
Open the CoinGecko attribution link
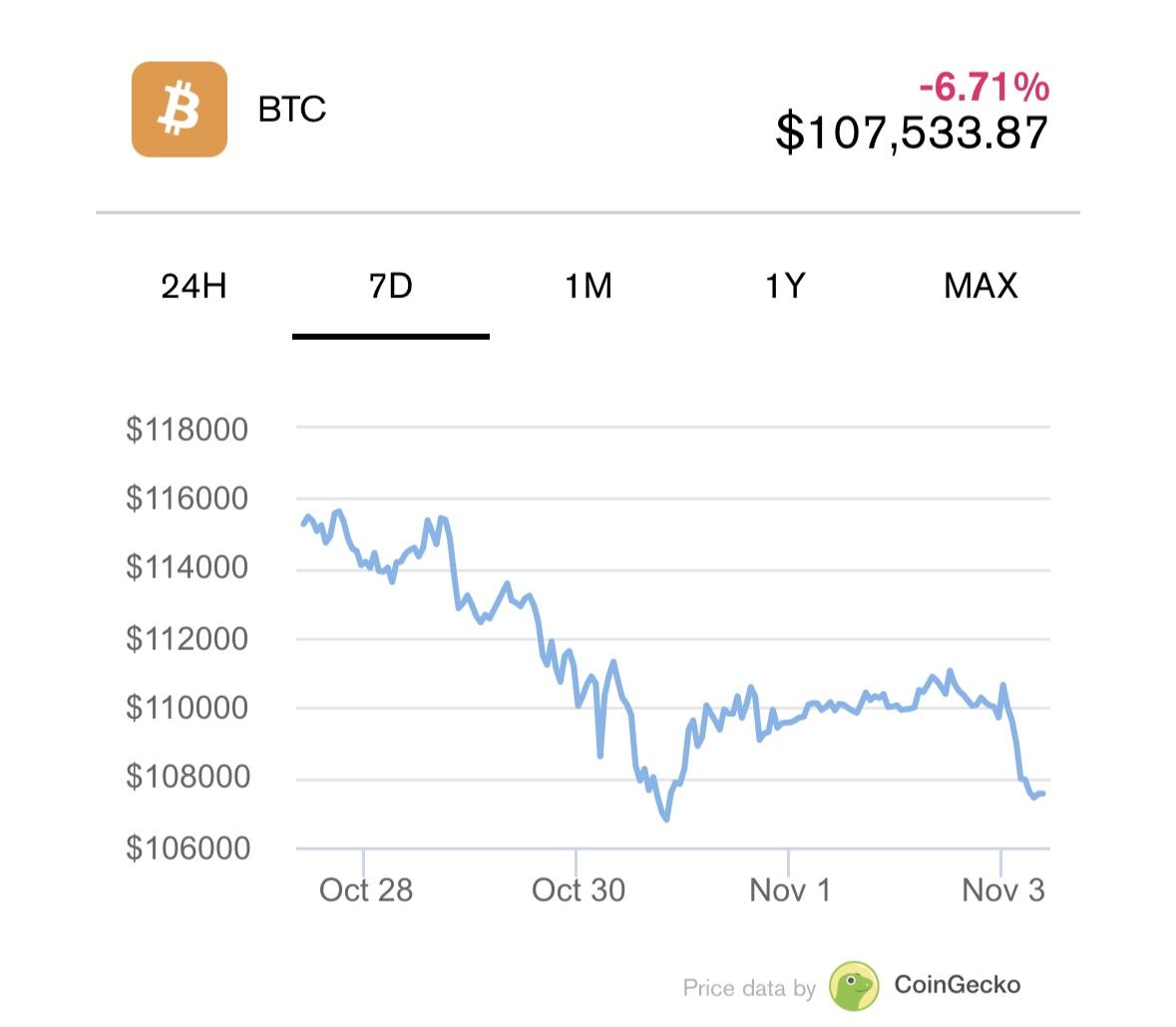[x=957, y=985]
